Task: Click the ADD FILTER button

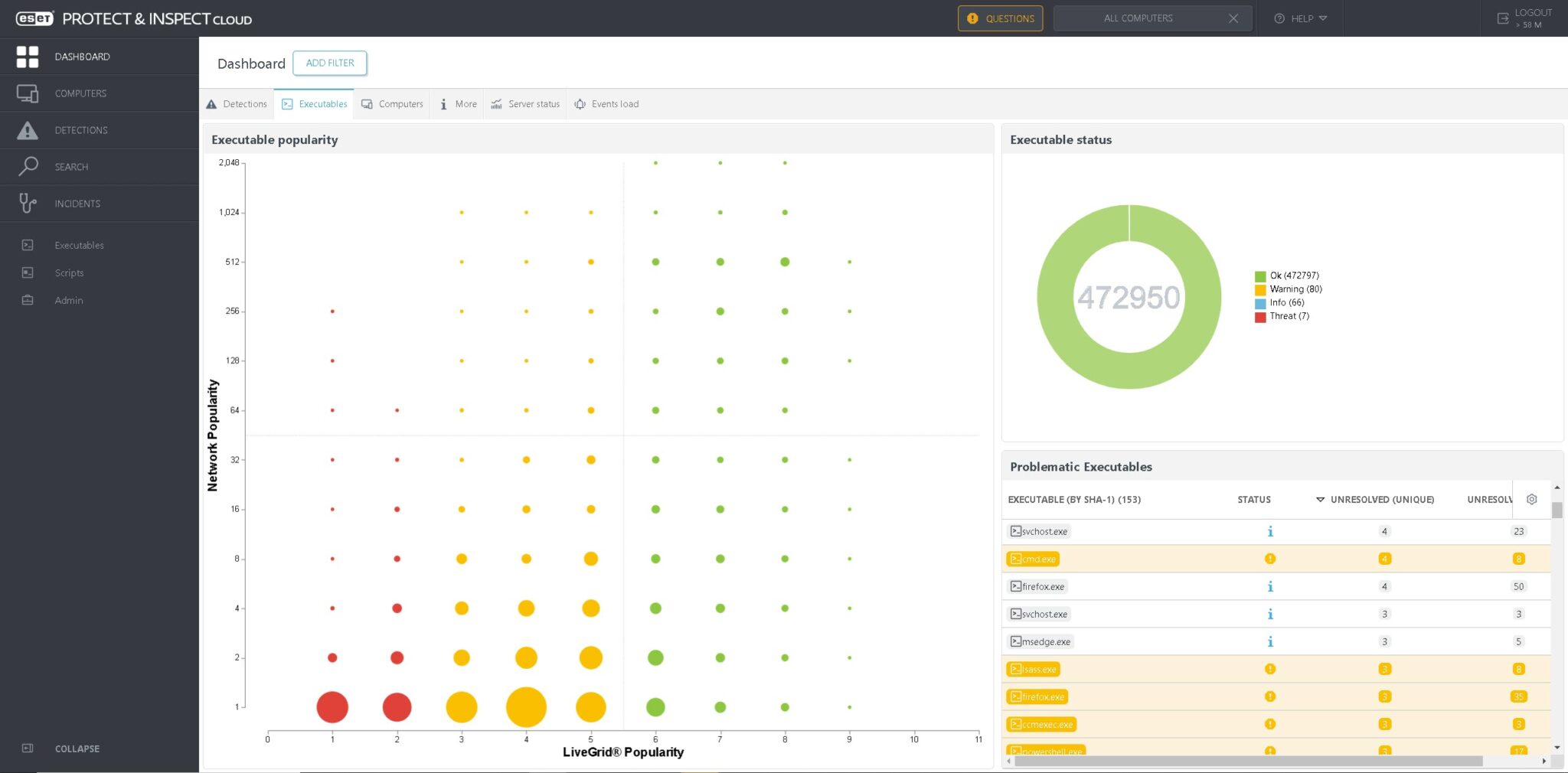Action: point(329,63)
